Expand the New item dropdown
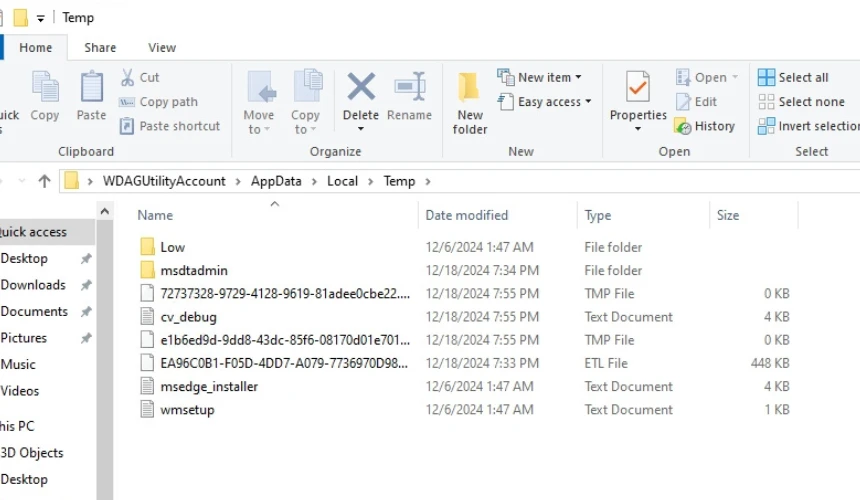This screenshot has width=860, height=500. (x=540, y=77)
